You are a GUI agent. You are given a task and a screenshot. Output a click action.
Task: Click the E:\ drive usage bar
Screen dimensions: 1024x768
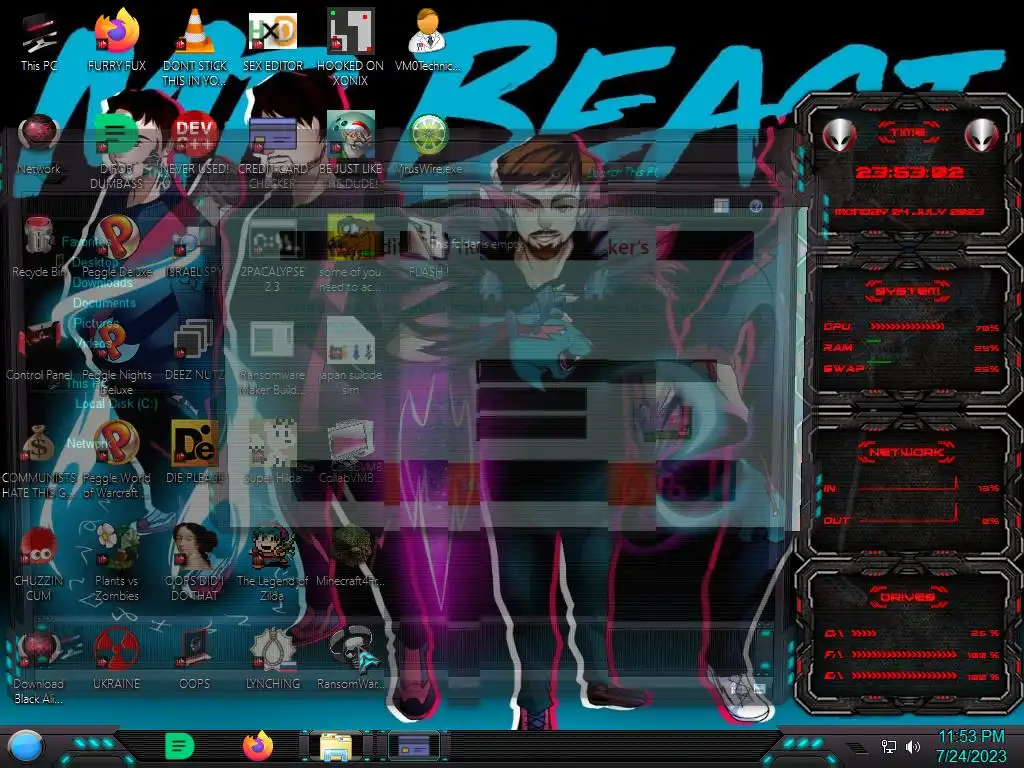(904, 676)
